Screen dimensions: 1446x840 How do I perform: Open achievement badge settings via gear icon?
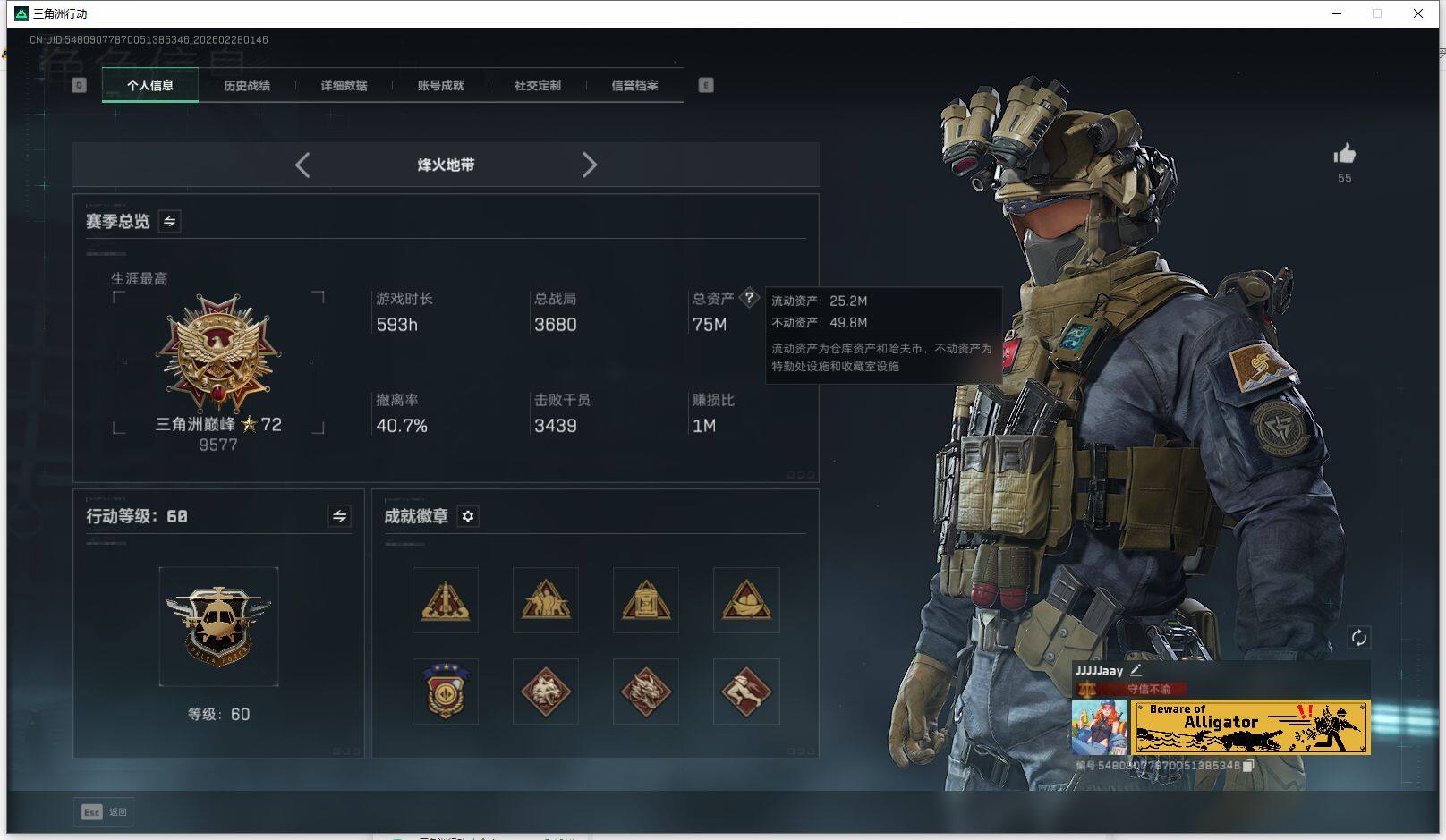468,516
